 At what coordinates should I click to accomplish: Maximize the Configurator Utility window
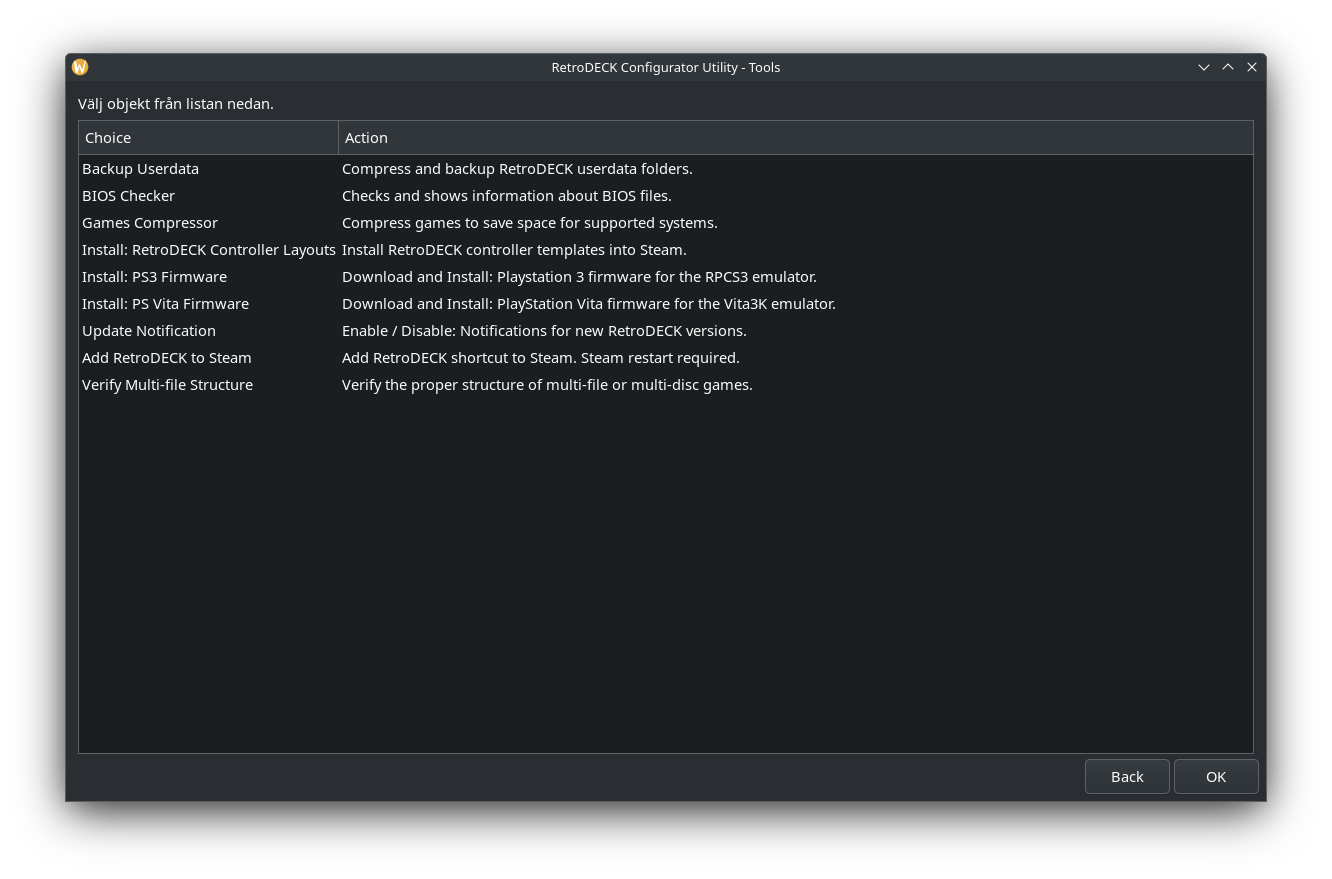point(1228,67)
